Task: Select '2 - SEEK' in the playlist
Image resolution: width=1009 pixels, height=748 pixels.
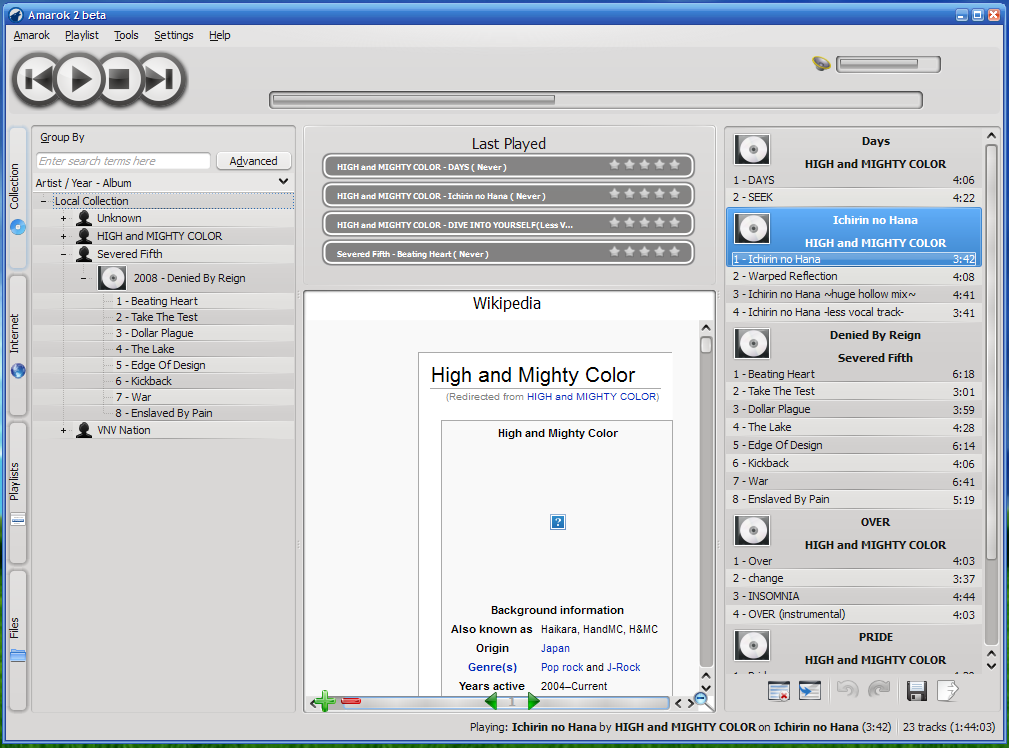Action: click(x=854, y=198)
